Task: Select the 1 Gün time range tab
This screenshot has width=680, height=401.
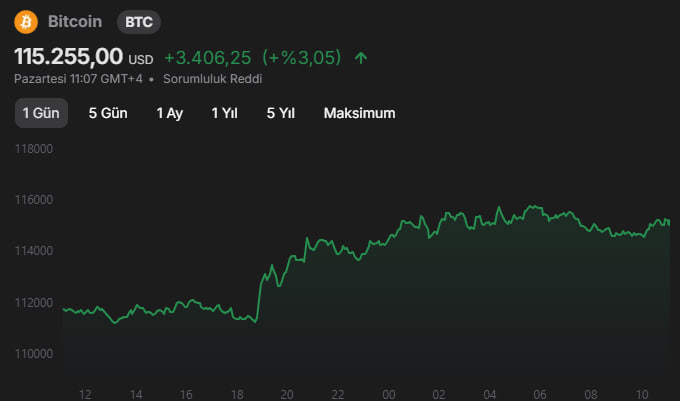Action: (x=41, y=113)
